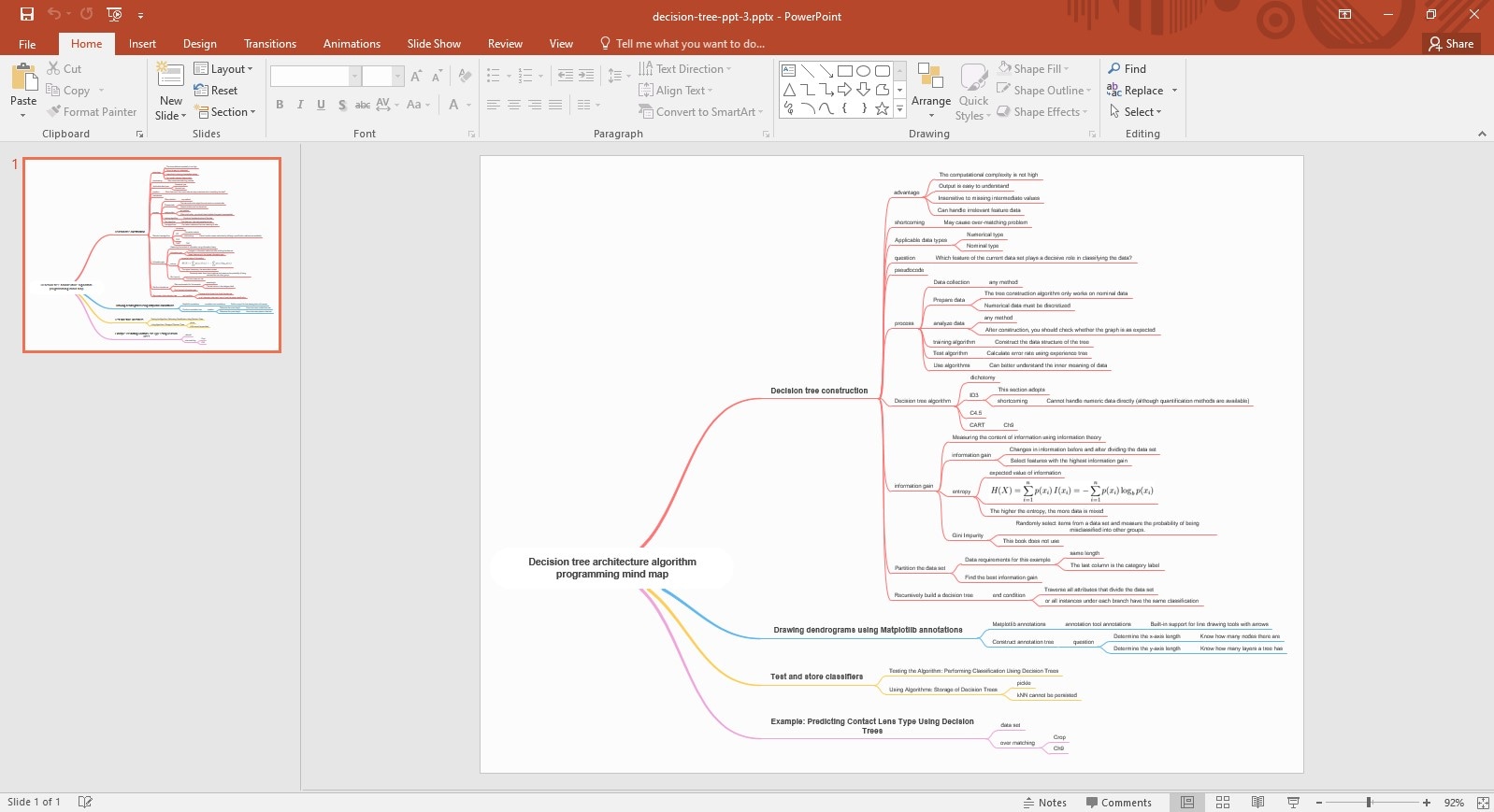This screenshot has width=1494, height=812.
Task: Toggle the Notes pane in status bar
Action: coord(1044,803)
